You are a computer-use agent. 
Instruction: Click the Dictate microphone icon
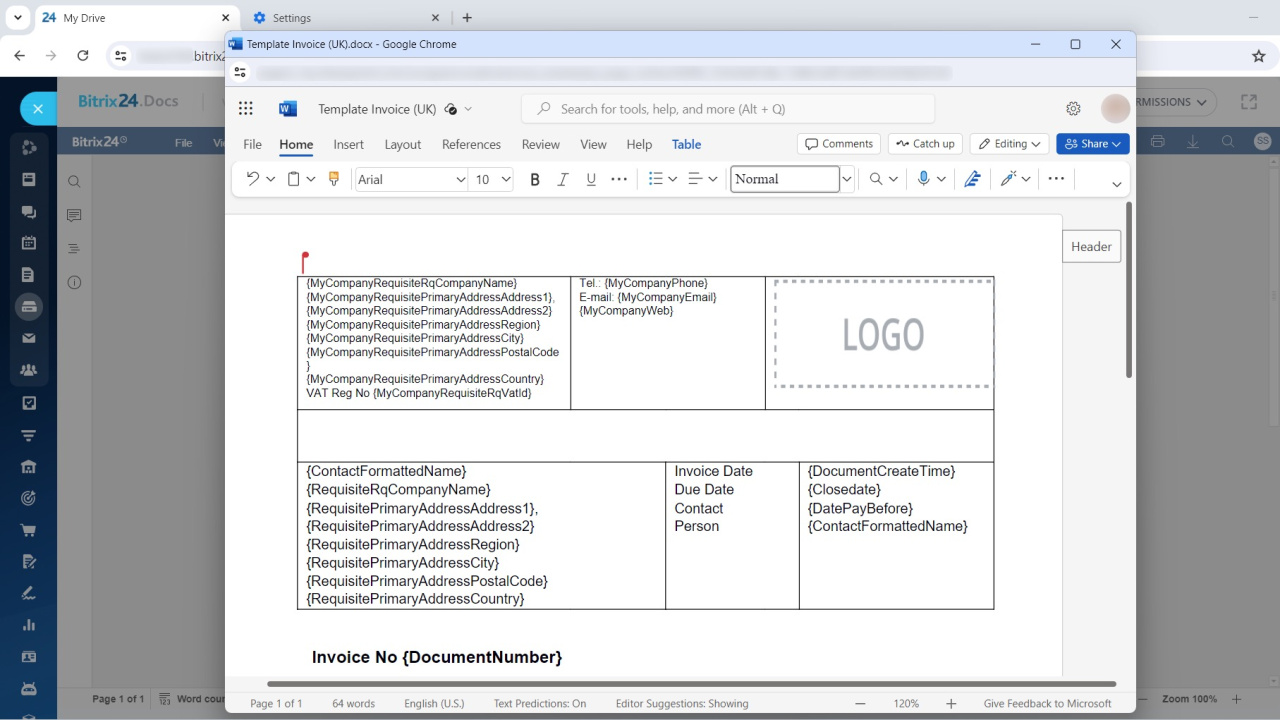(924, 179)
